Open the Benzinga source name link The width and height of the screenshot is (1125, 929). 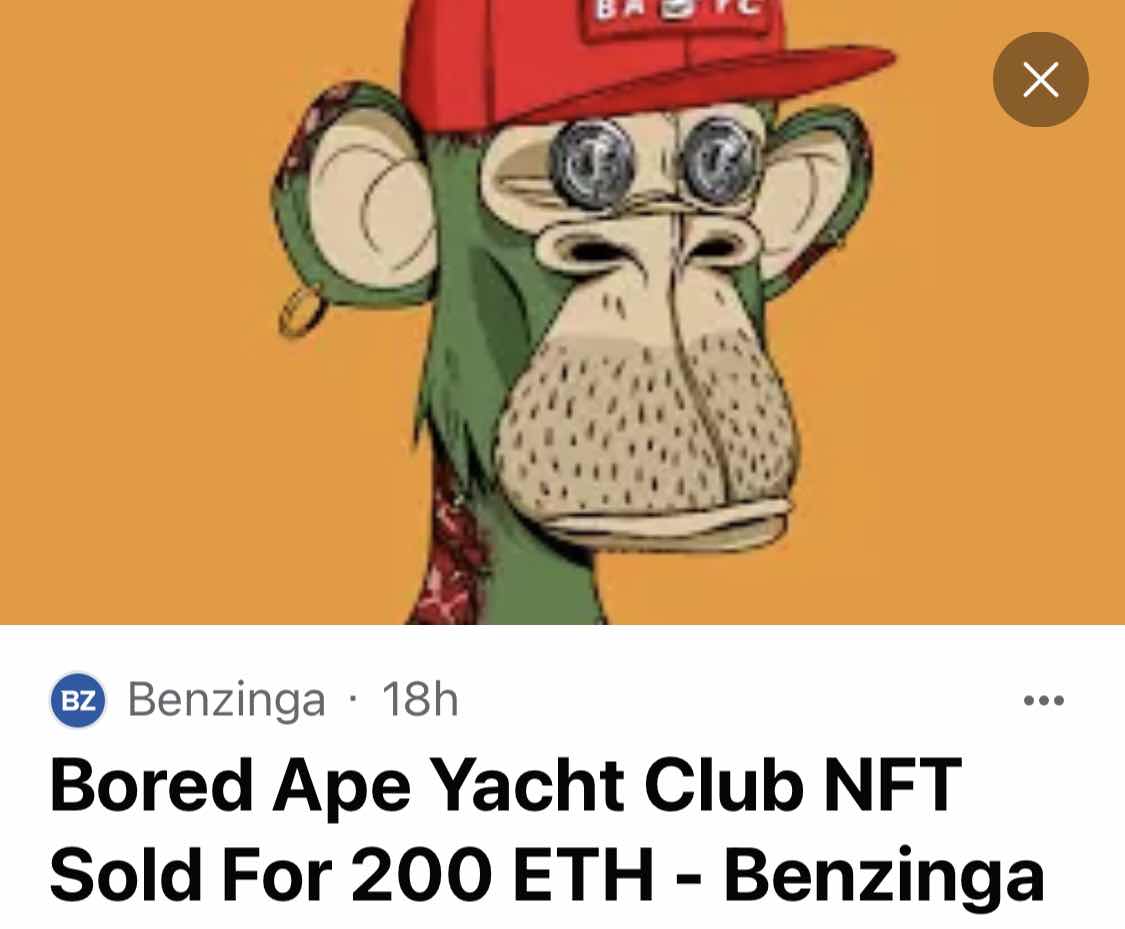(x=226, y=699)
